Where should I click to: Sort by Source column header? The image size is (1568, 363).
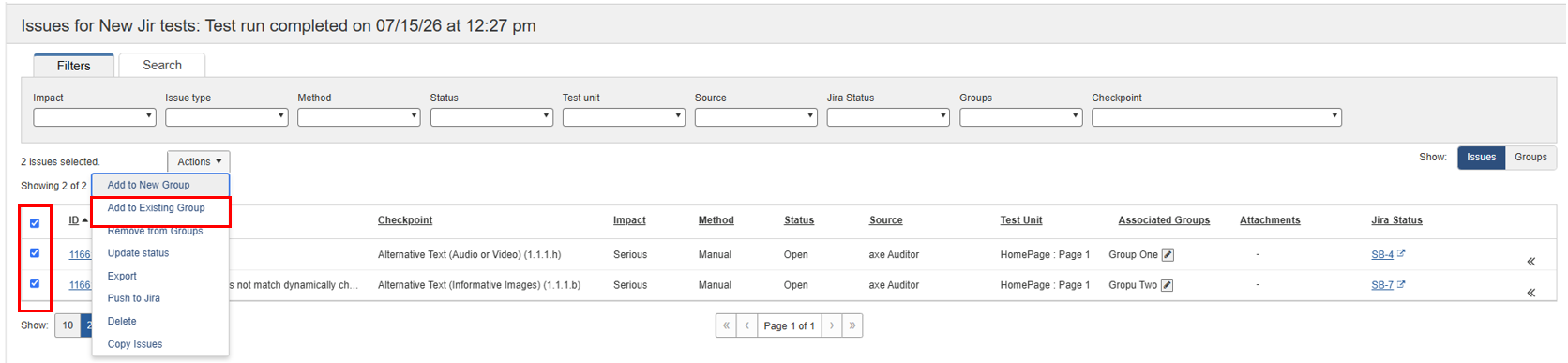pyautogui.click(x=885, y=220)
